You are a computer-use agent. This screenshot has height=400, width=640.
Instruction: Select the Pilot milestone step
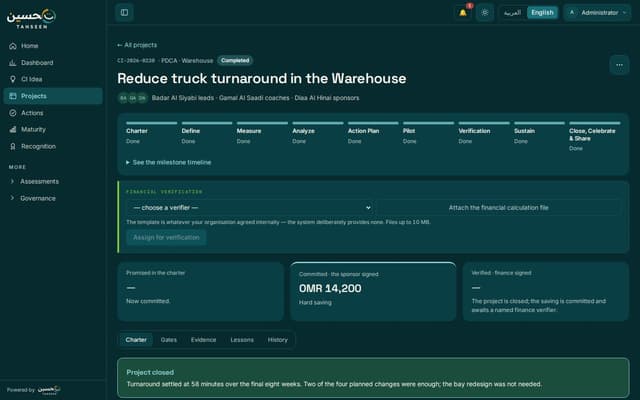(428, 132)
